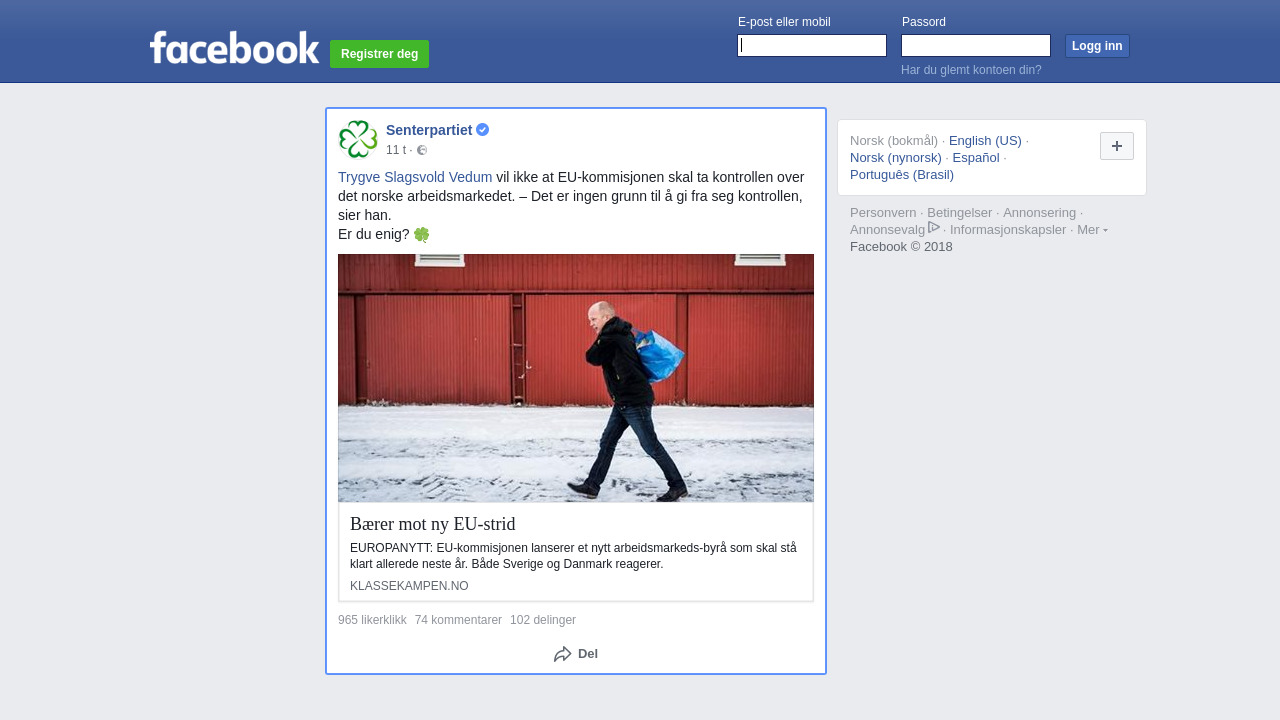Click the Facebook logo
This screenshot has width=1280, height=720.
(234, 48)
